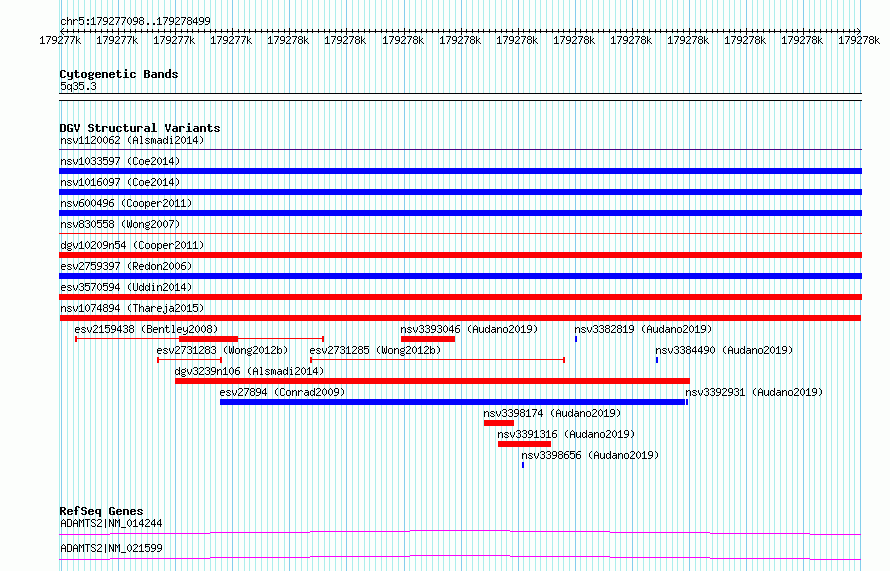Click the nsv3382819 (Audano2019) label

(643, 329)
